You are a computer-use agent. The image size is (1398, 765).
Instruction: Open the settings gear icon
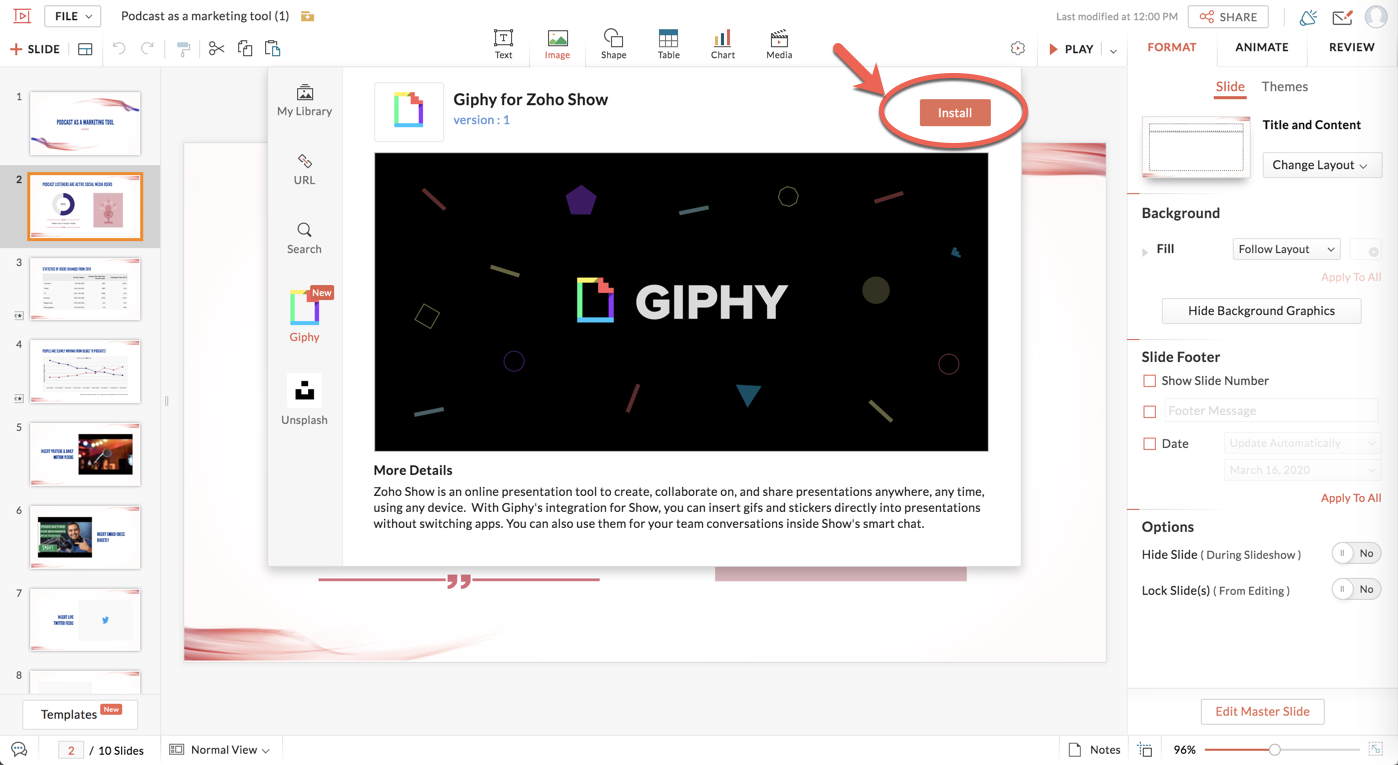tap(1018, 49)
